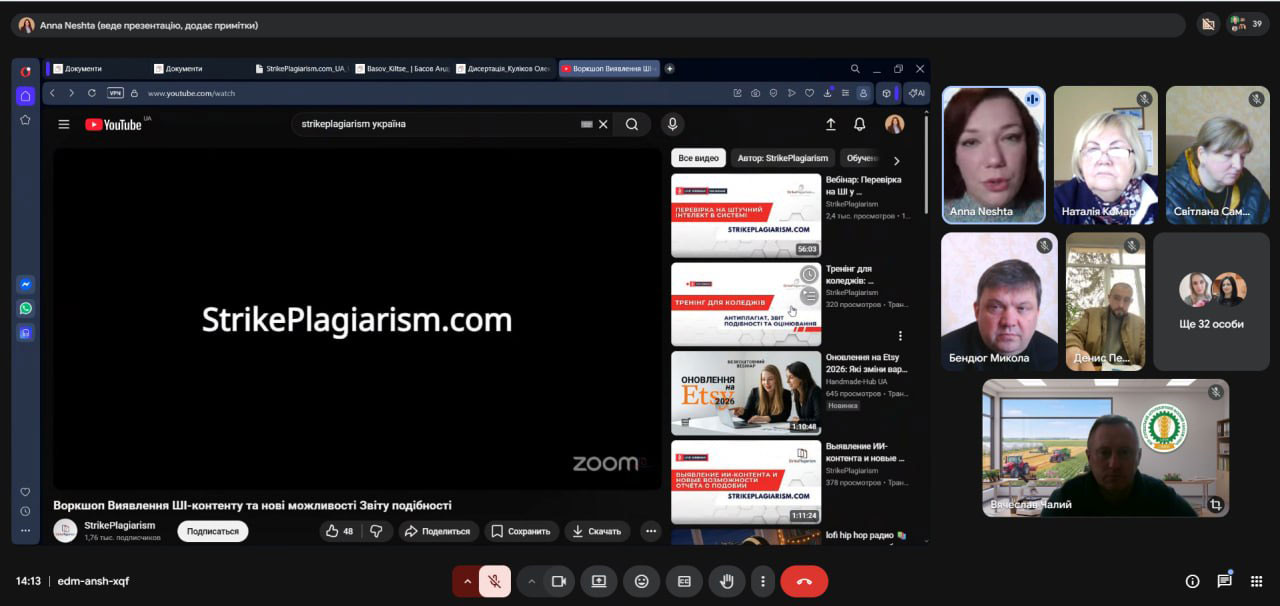Open more actions ellipsis below the video
1280x606 pixels.
(651, 531)
